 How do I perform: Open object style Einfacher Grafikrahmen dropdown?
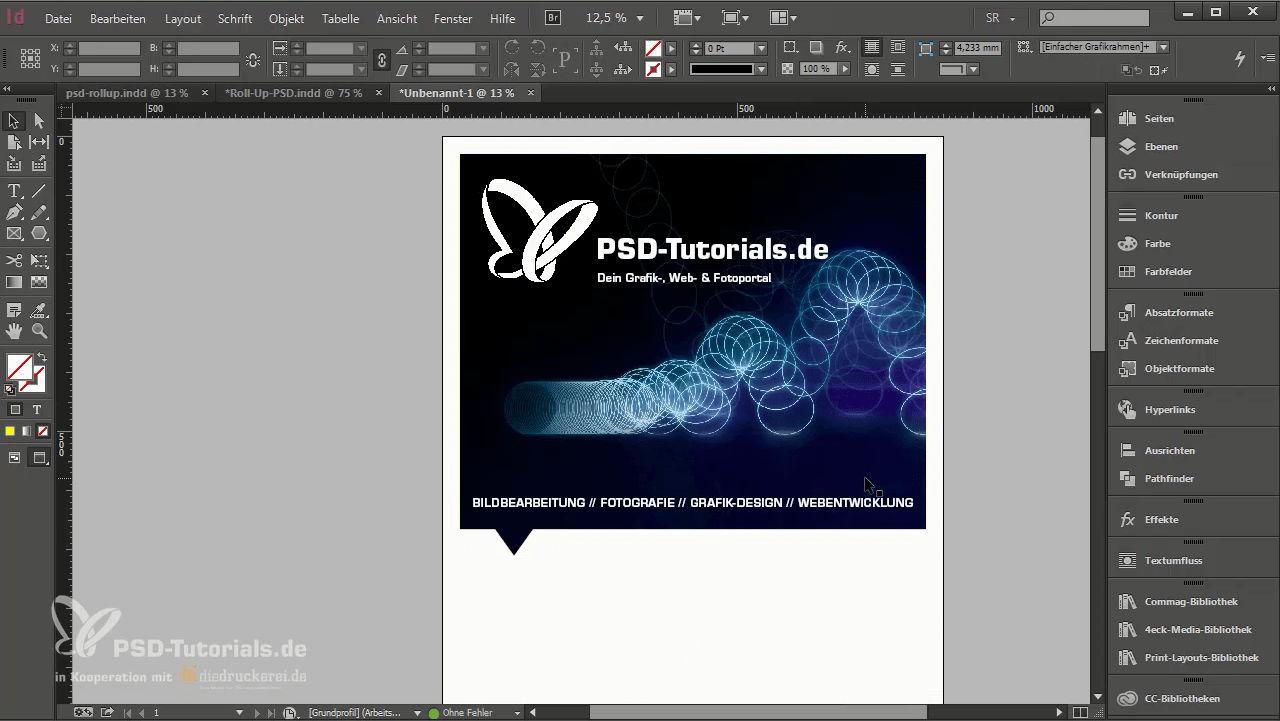tap(1164, 47)
